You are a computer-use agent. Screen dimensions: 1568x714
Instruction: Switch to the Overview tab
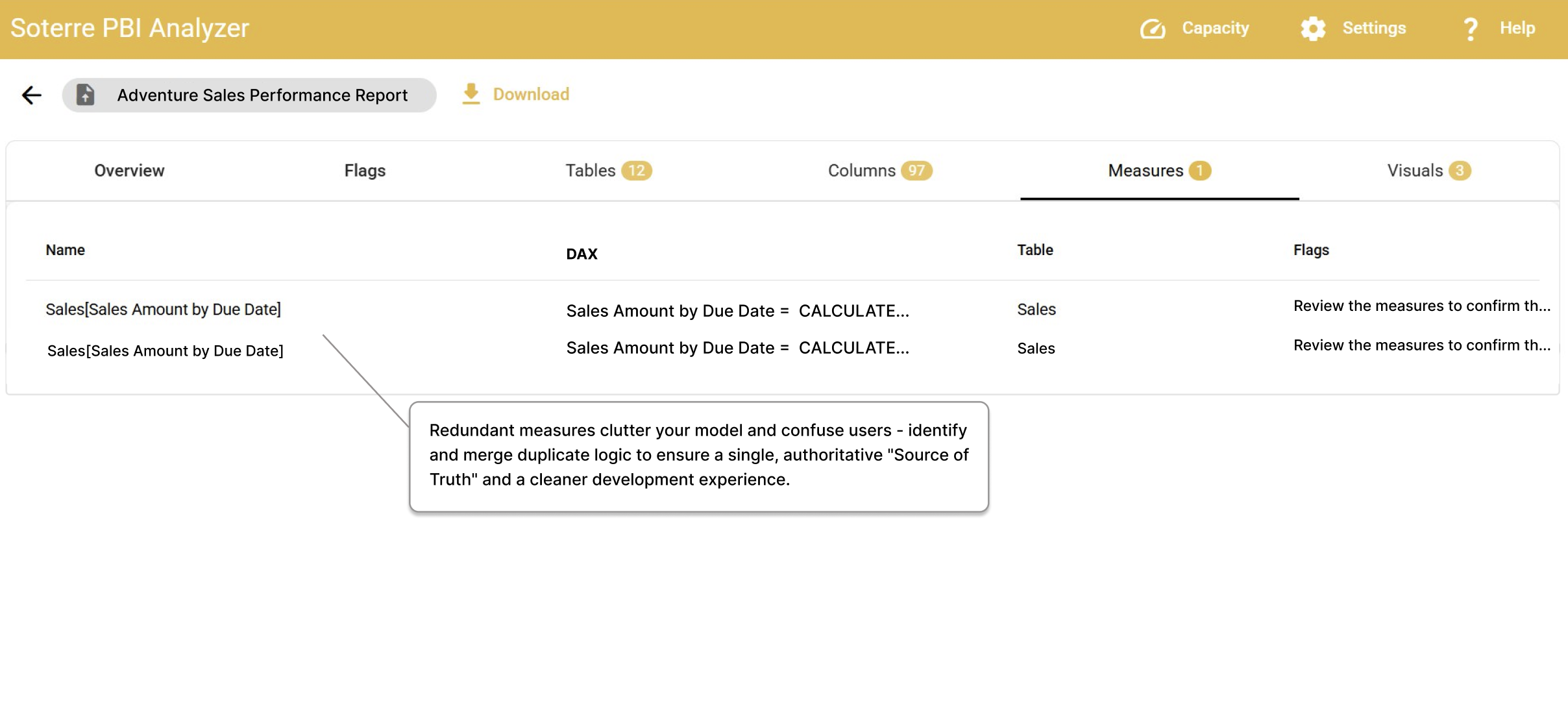pyautogui.click(x=129, y=170)
